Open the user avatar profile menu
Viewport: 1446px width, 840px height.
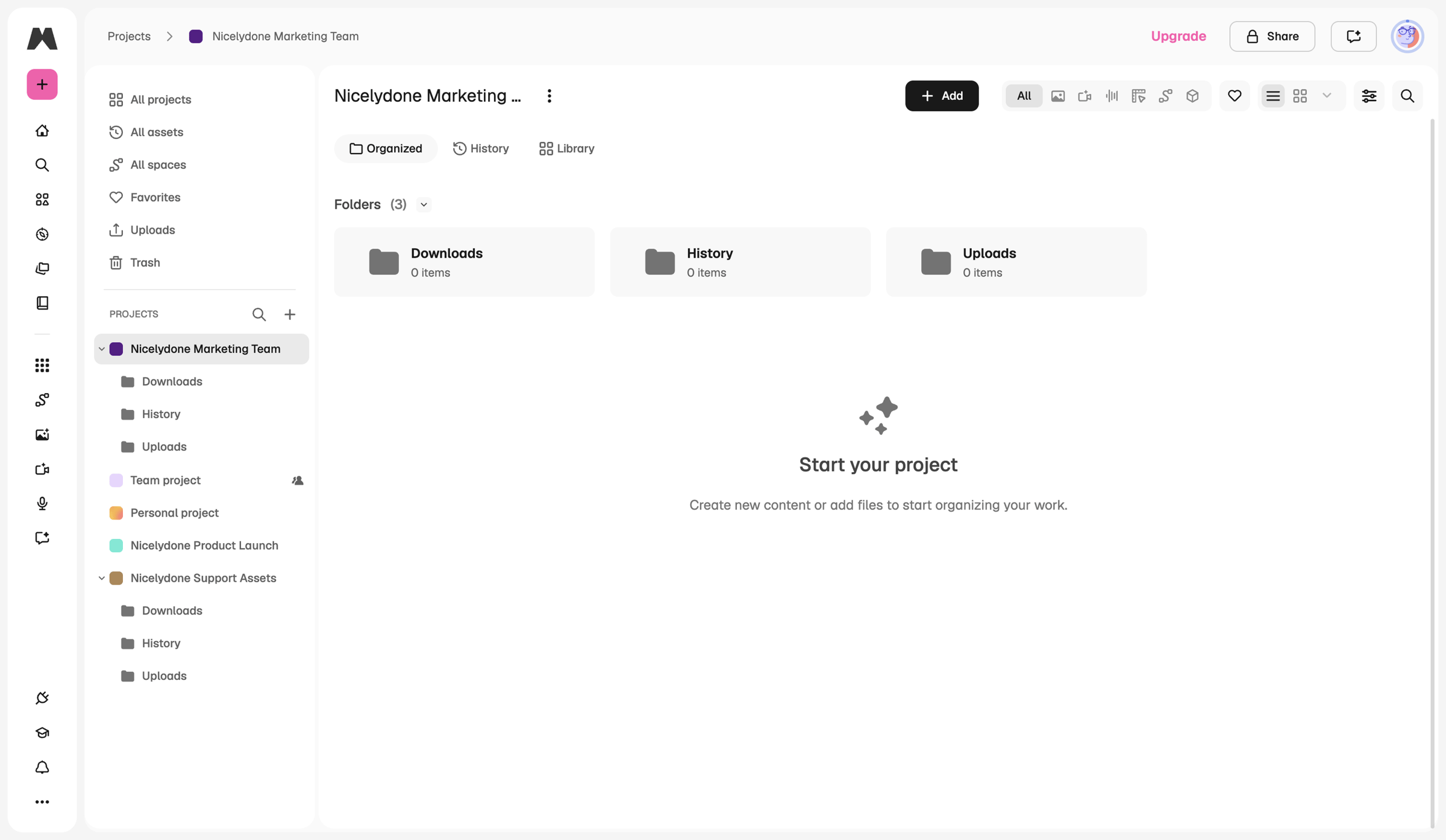tap(1407, 36)
